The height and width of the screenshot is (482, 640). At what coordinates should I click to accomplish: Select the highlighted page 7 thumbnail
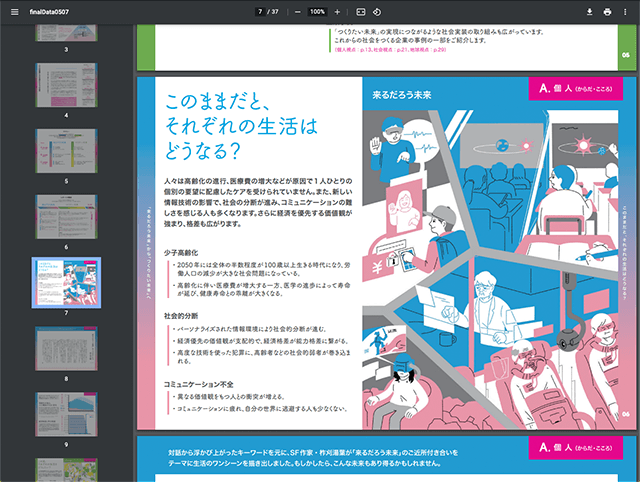[x=66, y=280]
